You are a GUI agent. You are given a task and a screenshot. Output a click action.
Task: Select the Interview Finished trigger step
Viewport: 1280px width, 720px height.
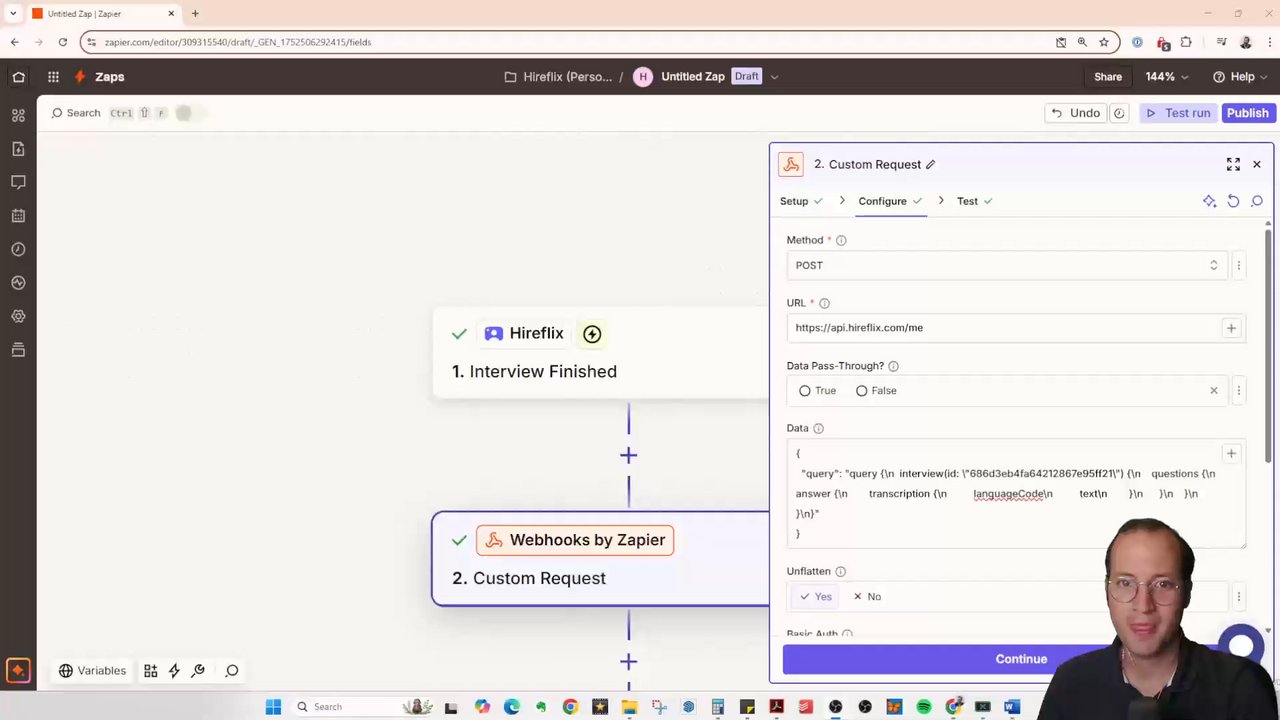602,353
